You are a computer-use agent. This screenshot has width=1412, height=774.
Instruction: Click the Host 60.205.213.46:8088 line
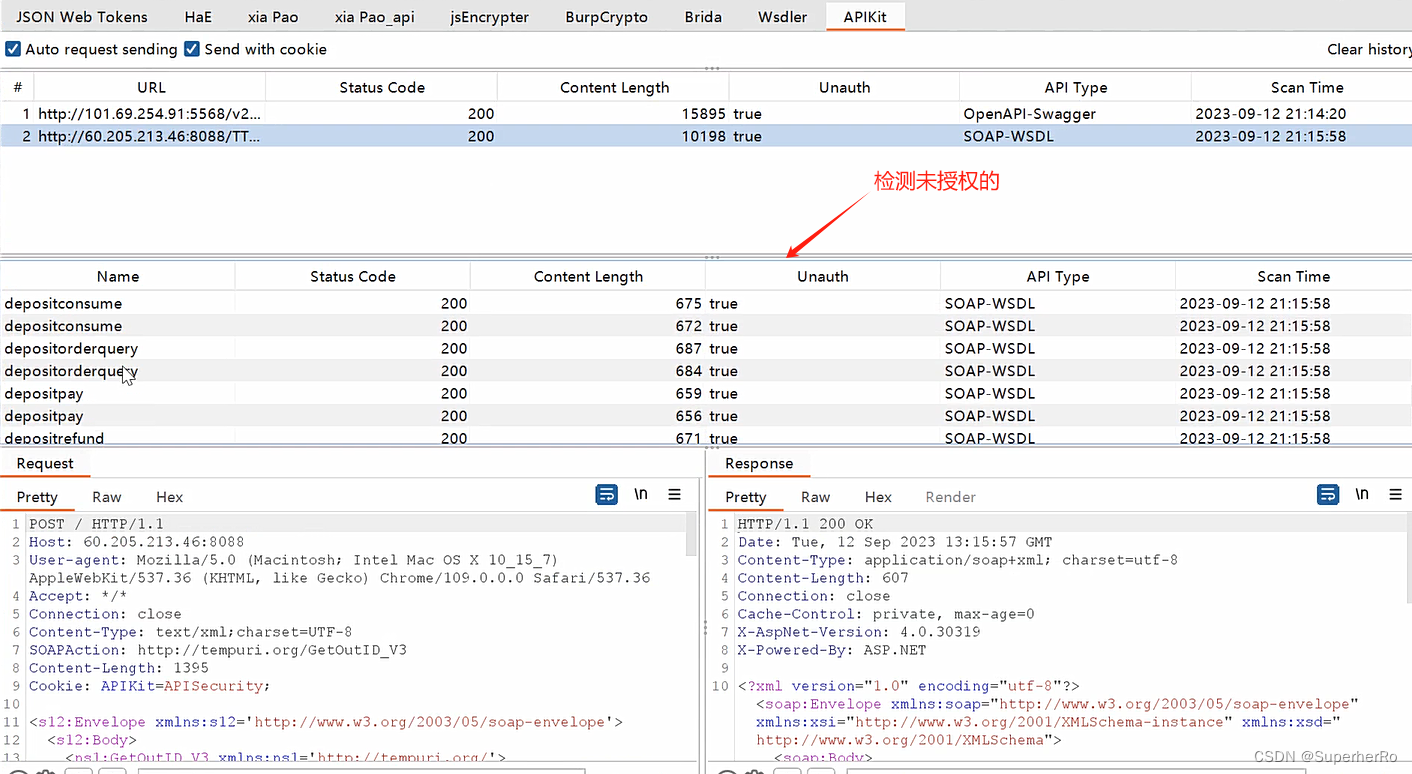click(x=137, y=542)
